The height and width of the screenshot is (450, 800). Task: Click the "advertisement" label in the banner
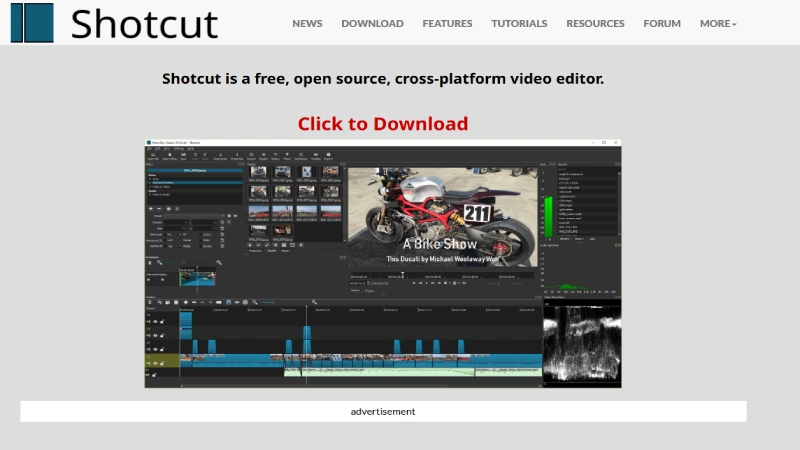pyautogui.click(x=383, y=411)
